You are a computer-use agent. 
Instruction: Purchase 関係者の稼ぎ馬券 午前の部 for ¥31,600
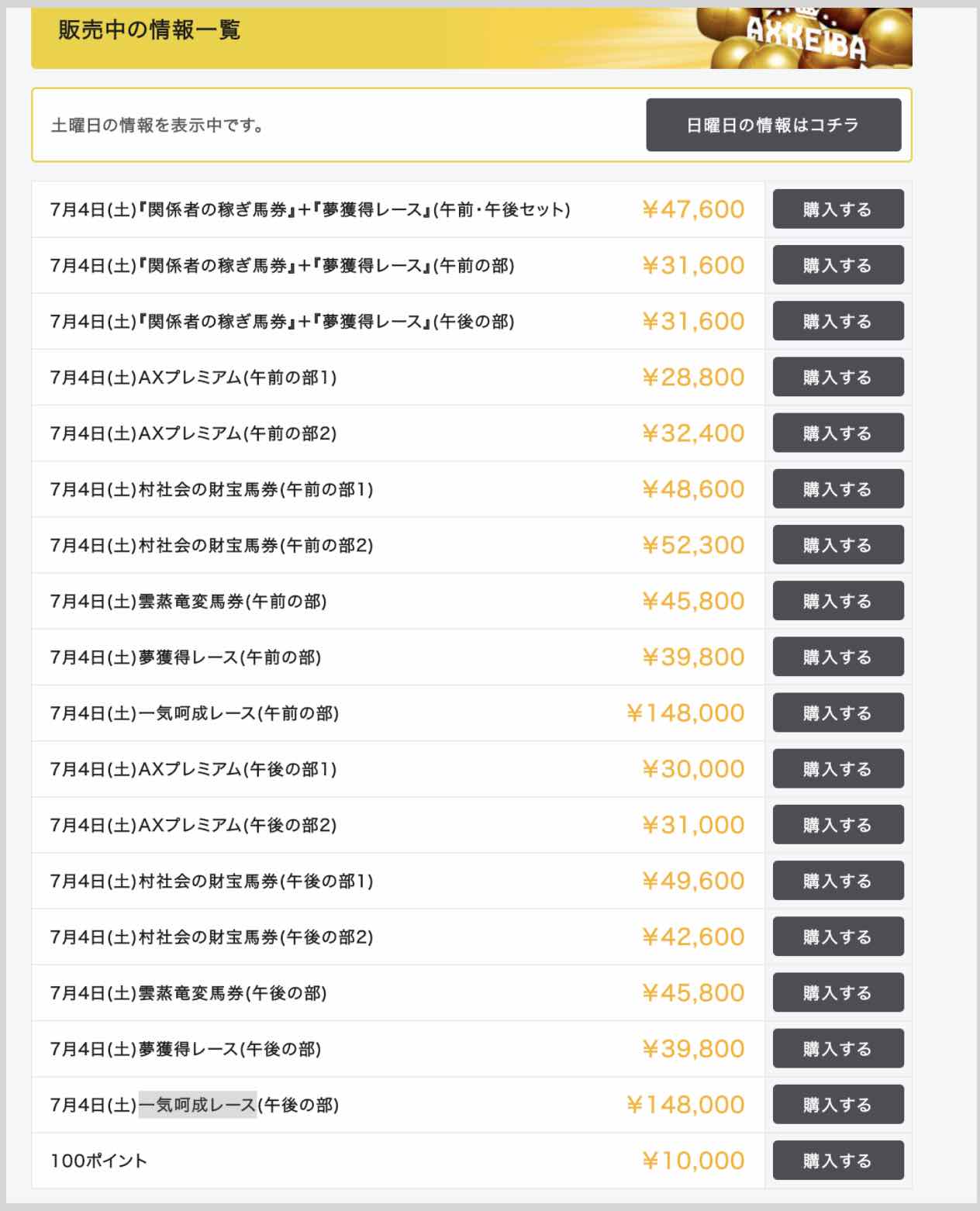pos(837,265)
